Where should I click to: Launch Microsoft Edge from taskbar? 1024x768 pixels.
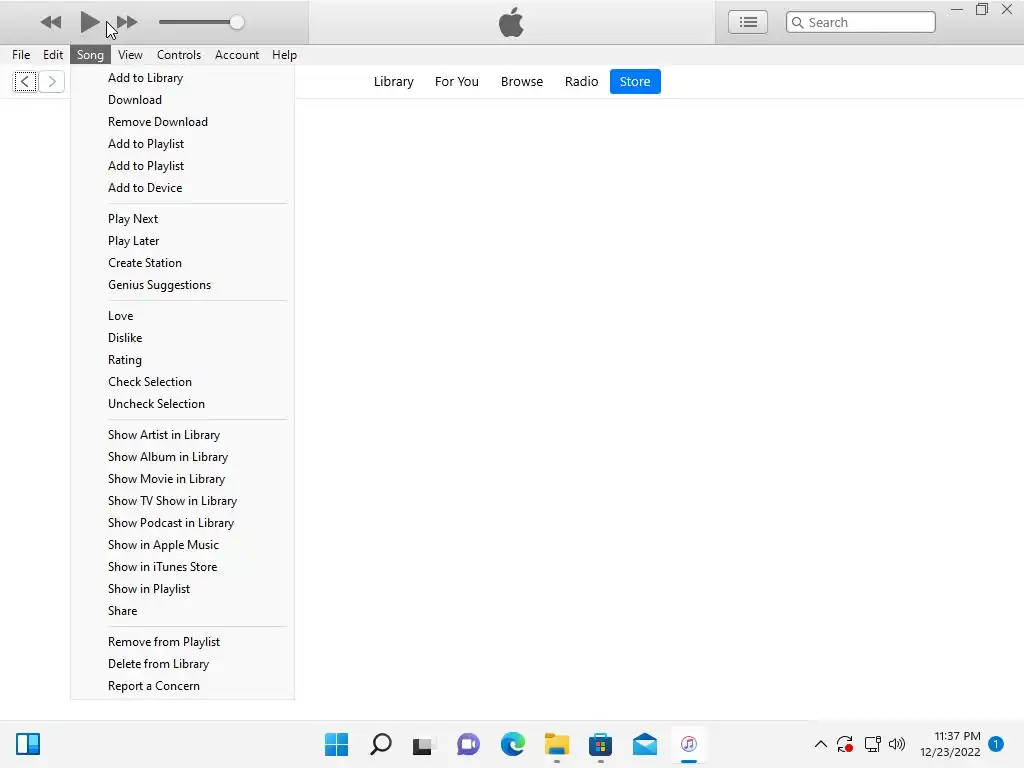[x=513, y=744]
